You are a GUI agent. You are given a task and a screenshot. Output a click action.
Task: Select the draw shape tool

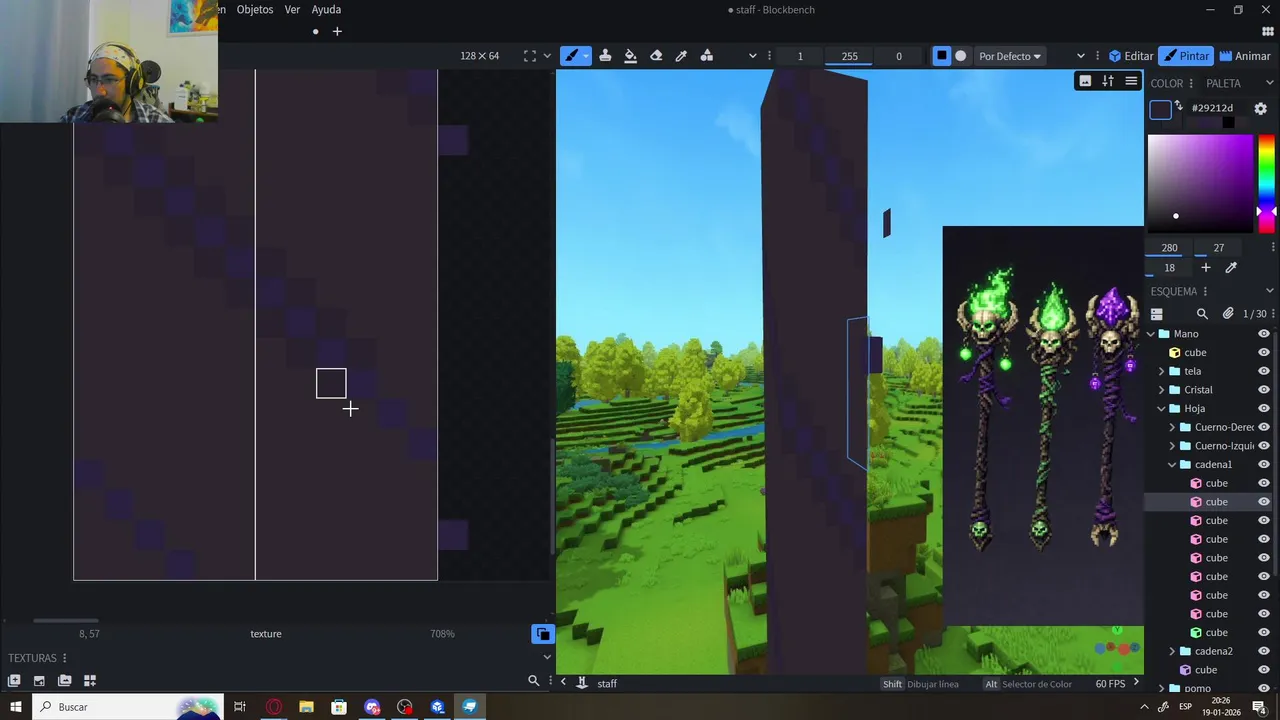pyautogui.click(x=707, y=56)
